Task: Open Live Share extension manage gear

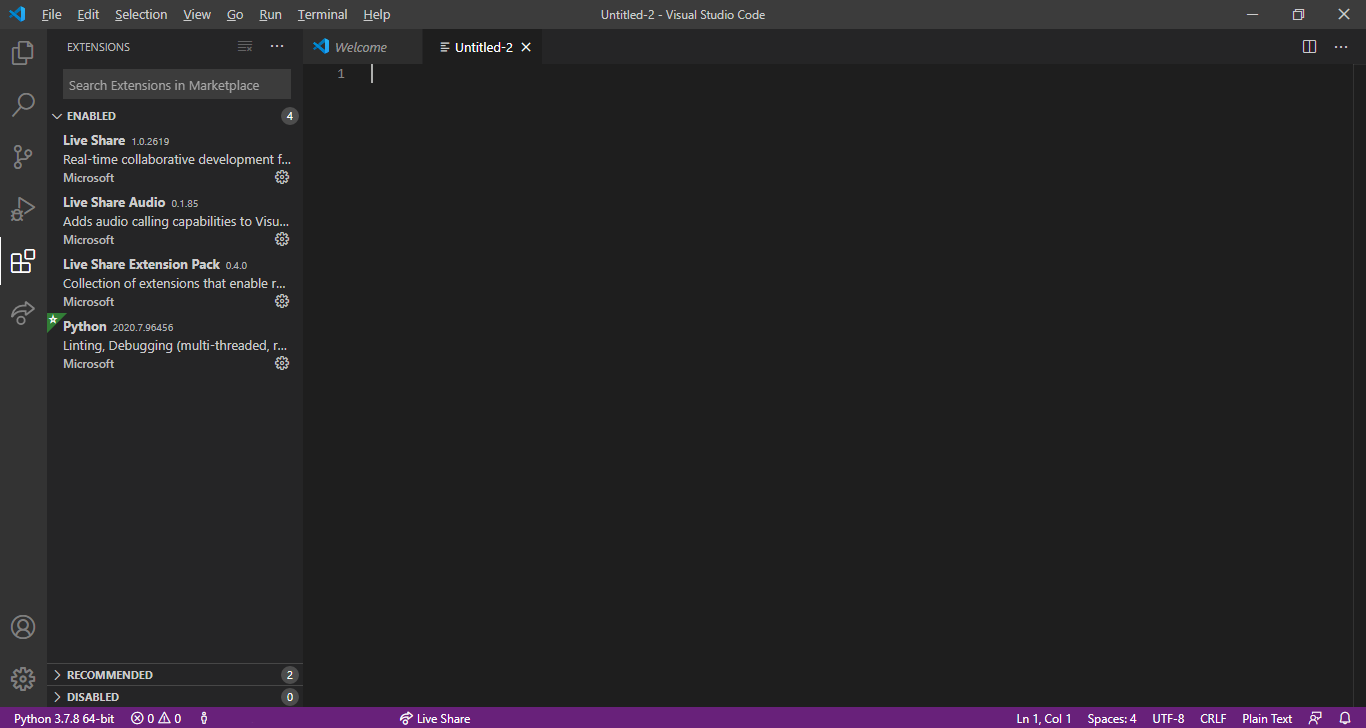Action: (282, 177)
